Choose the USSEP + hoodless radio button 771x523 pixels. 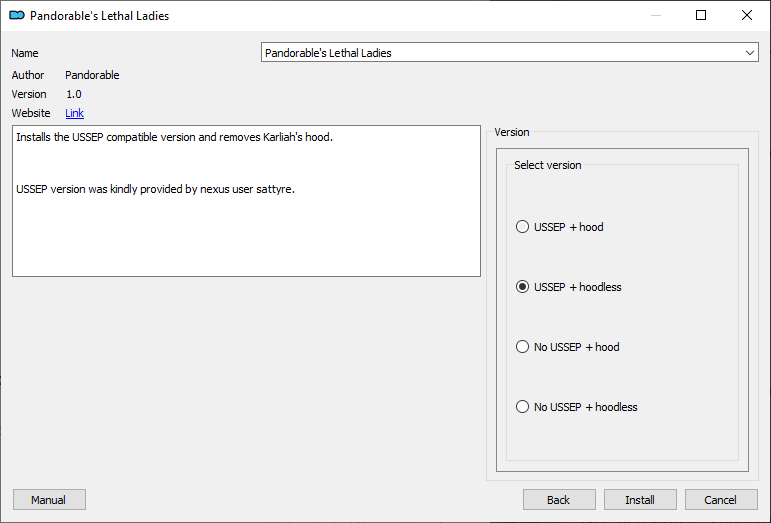click(x=568, y=287)
